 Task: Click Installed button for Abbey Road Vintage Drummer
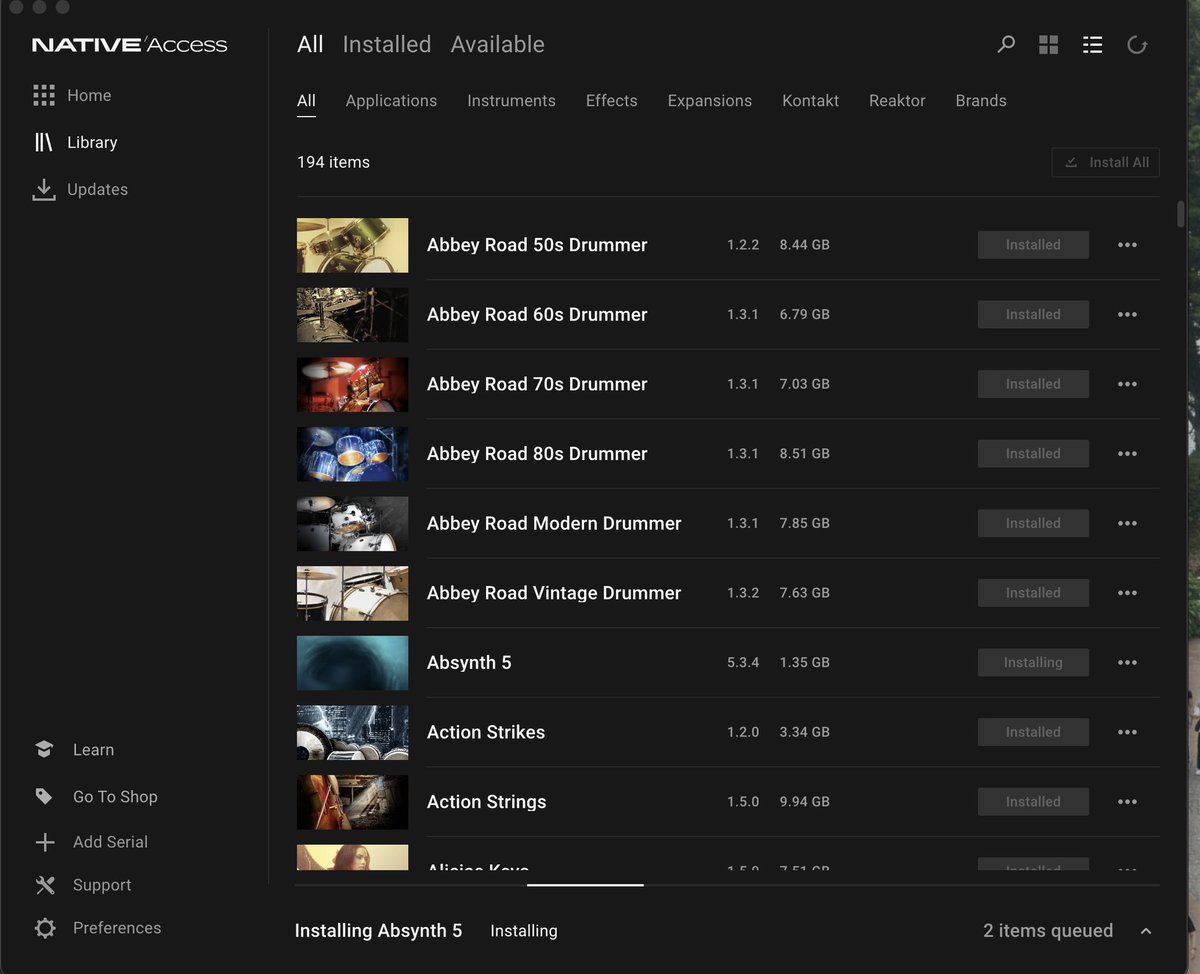tap(1033, 593)
